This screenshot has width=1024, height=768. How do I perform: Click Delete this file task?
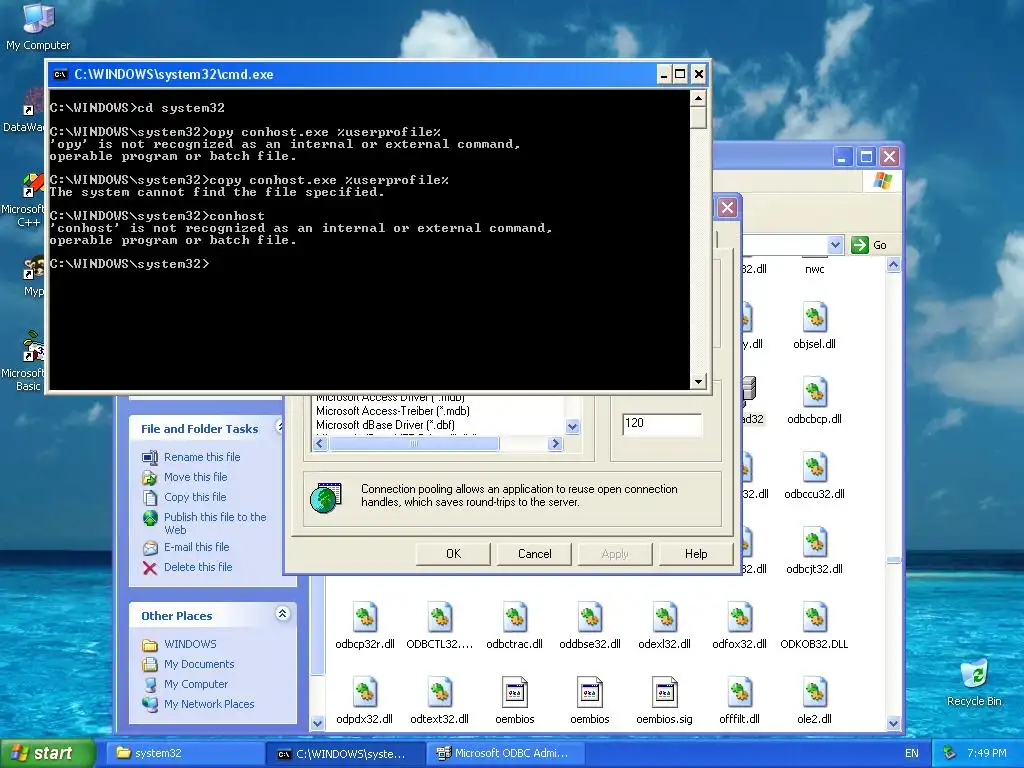coord(198,567)
